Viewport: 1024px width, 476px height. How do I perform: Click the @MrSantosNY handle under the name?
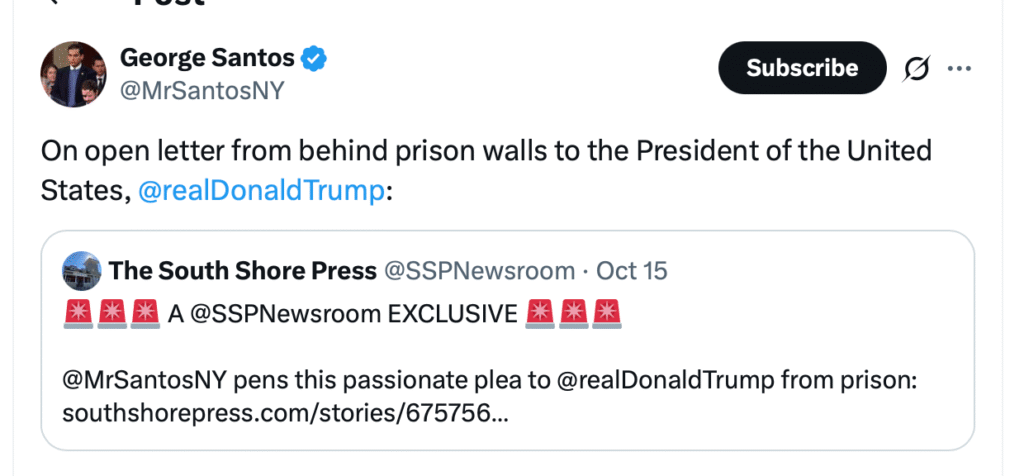[x=202, y=91]
